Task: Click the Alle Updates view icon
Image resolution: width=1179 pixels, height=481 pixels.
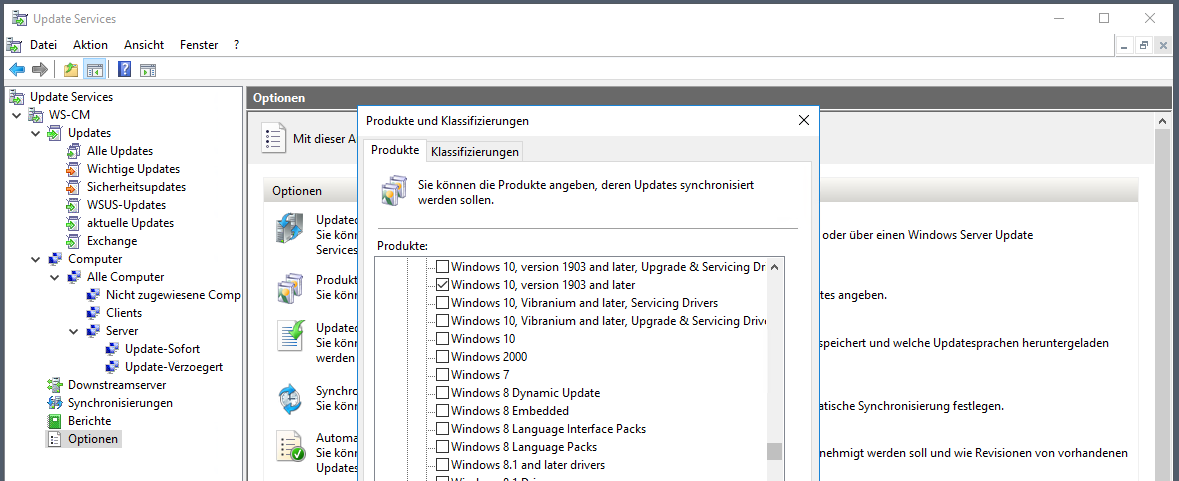Action: click(73, 151)
